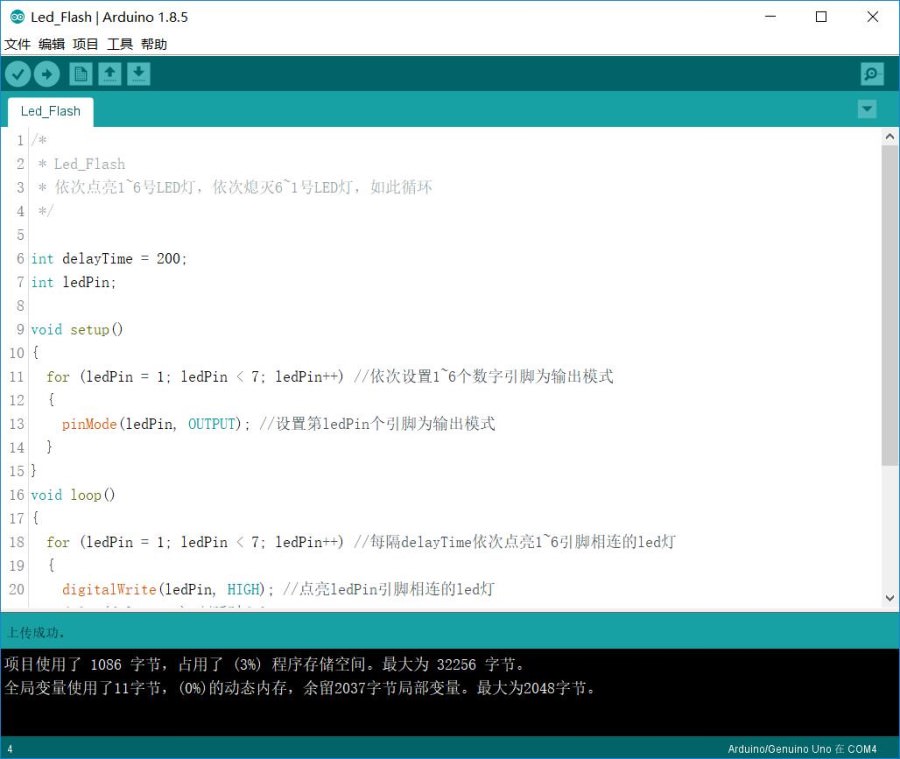Create a new sketch file
The image size is (900, 759).
(x=81, y=74)
